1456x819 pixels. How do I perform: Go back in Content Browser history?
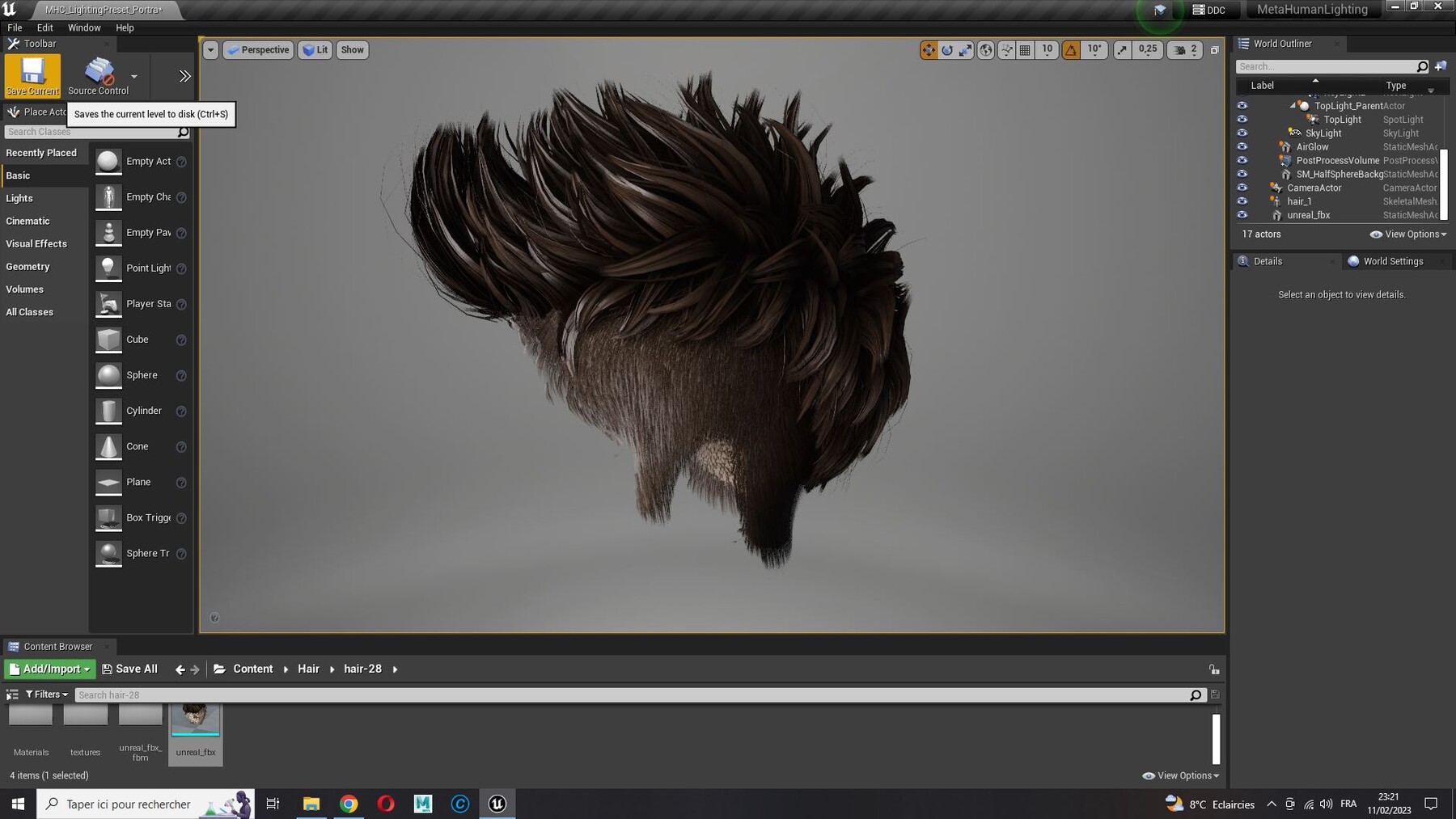[x=180, y=669]
